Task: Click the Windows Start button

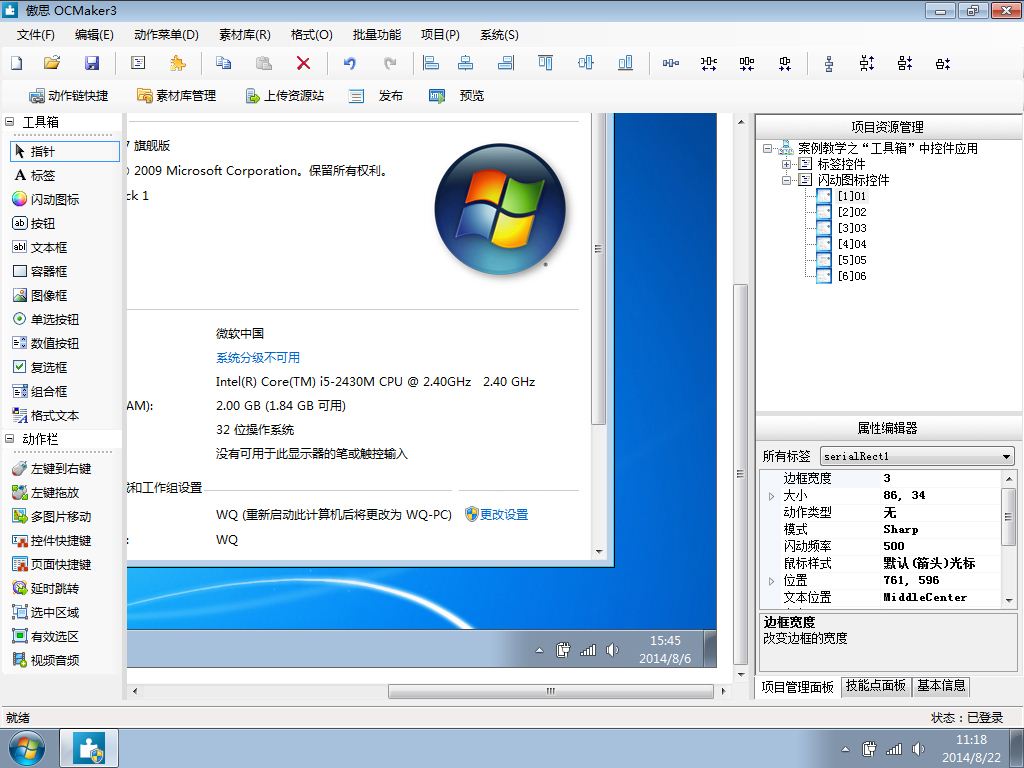Action: [27, 749]
